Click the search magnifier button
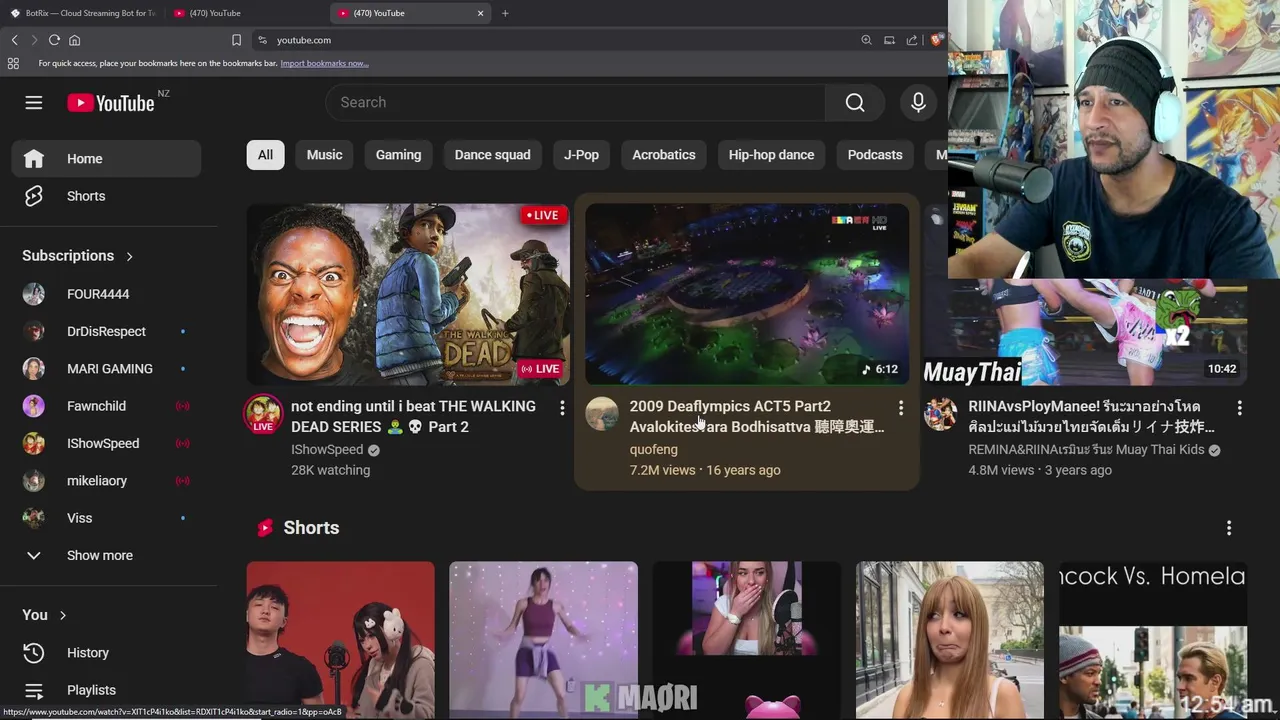1280x720 pixels. (855, 102)
